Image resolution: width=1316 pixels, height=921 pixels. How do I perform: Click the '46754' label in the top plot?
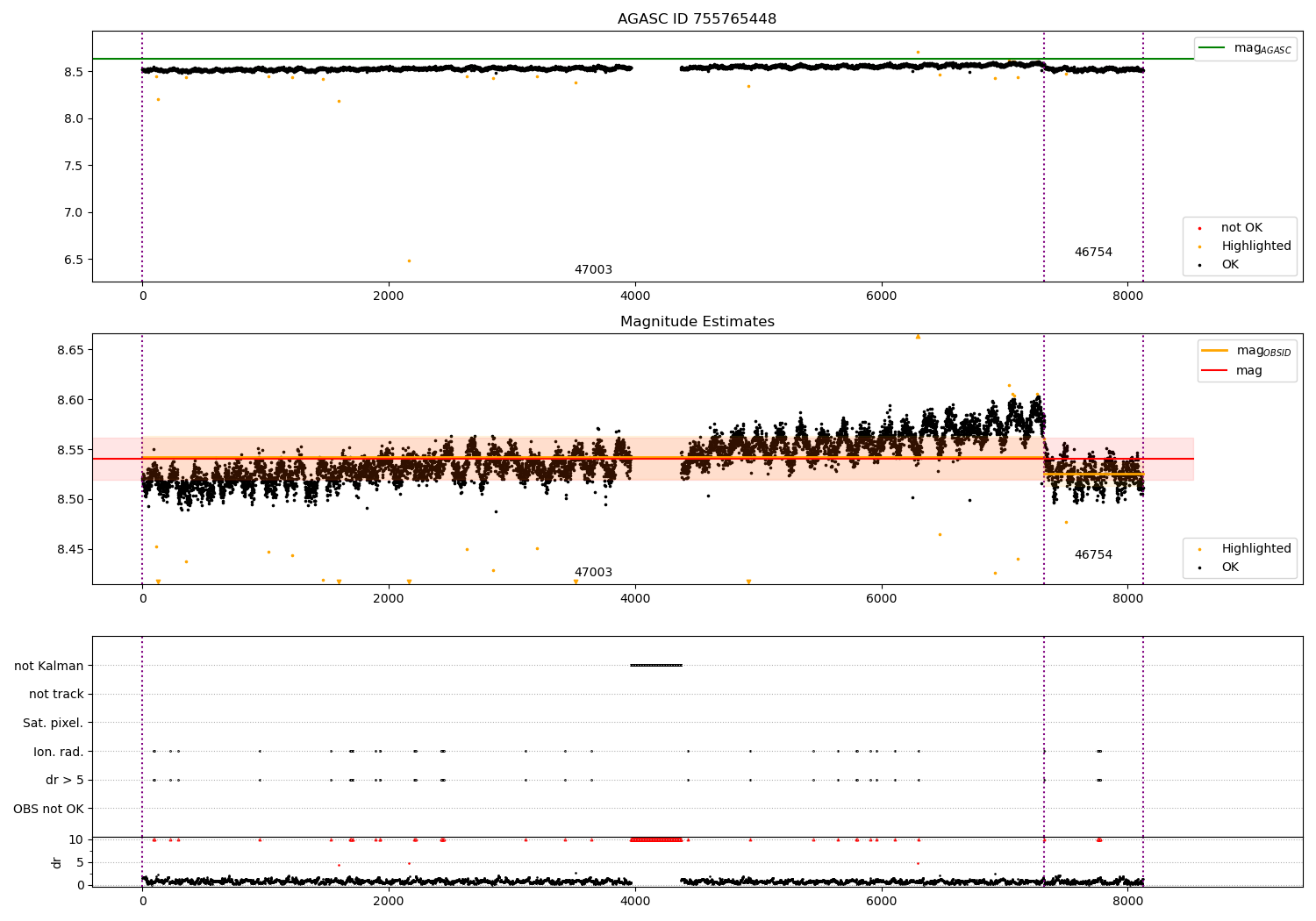[x=1093, y=253]
